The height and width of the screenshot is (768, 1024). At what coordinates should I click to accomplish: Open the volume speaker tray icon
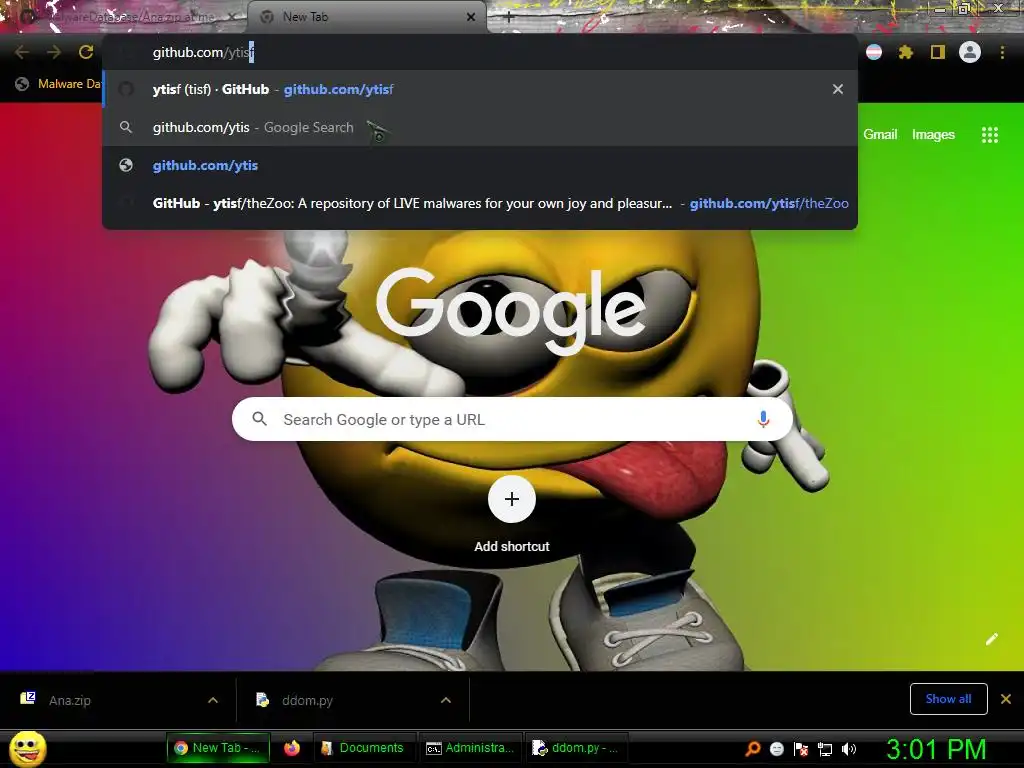pos(848,749)
